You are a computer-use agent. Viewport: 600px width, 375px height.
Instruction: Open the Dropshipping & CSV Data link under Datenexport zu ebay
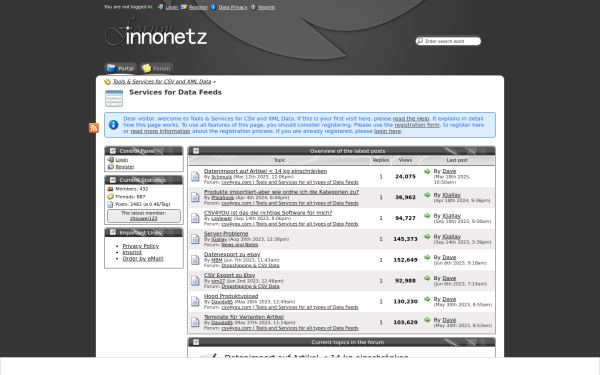coord(250,265)
